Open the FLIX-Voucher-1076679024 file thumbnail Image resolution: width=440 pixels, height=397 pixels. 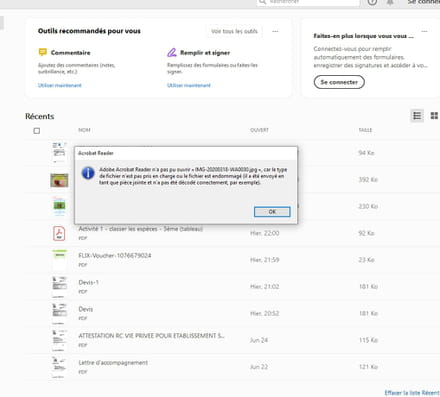[59, 260]
